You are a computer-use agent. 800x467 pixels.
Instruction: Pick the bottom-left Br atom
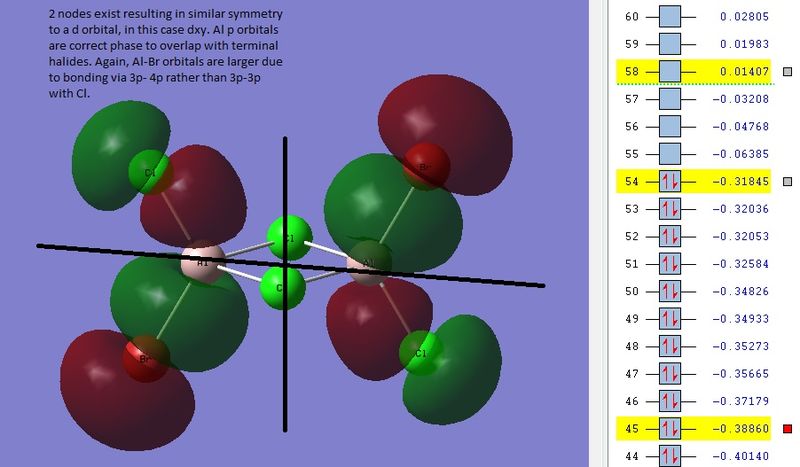(x=146, y=359)
